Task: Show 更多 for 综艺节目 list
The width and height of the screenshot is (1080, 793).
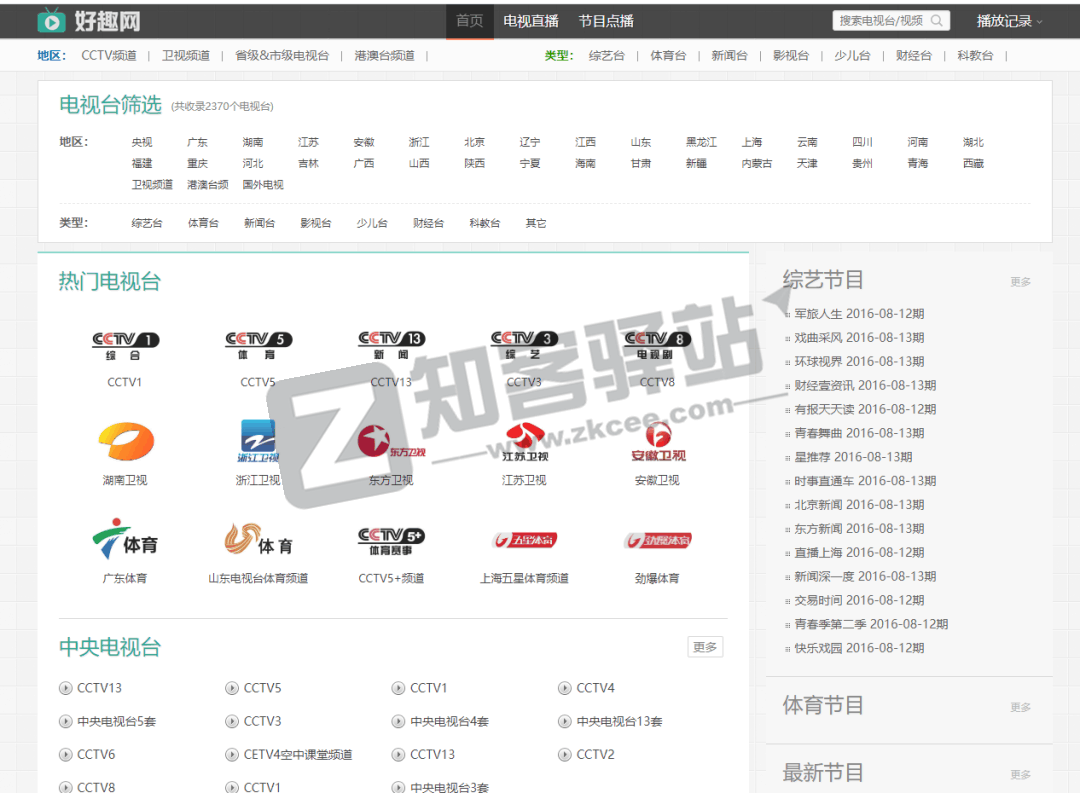Action: 1020,282
